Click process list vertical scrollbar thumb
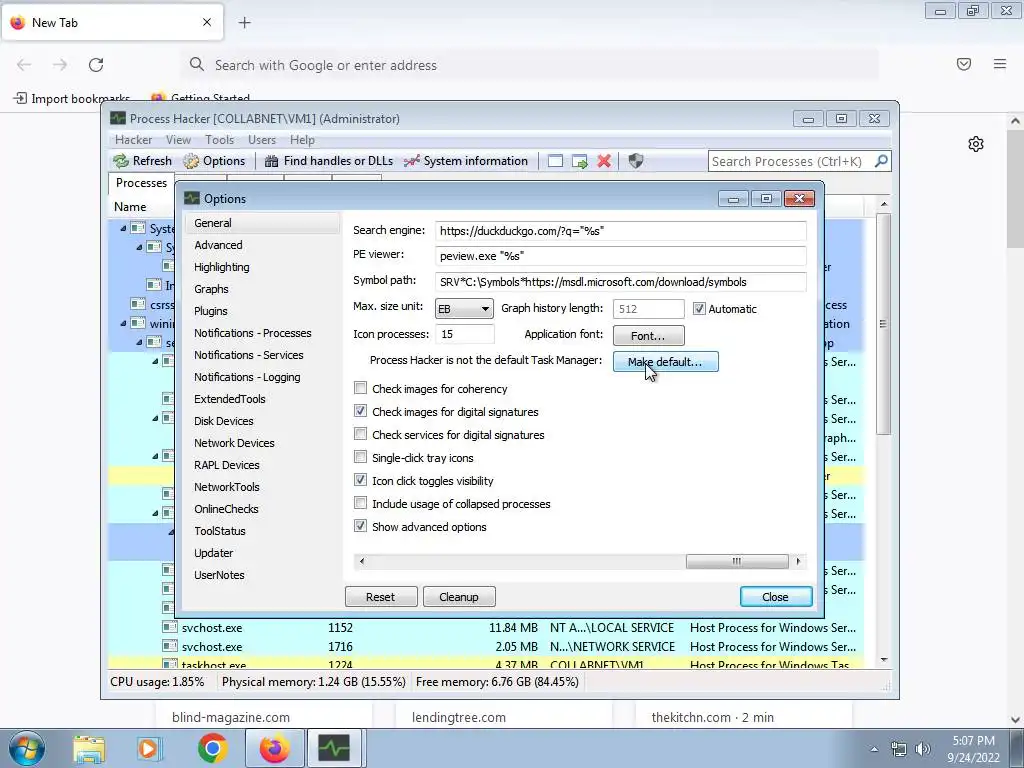Screen dimensions: 1024x768 [883, 324]
